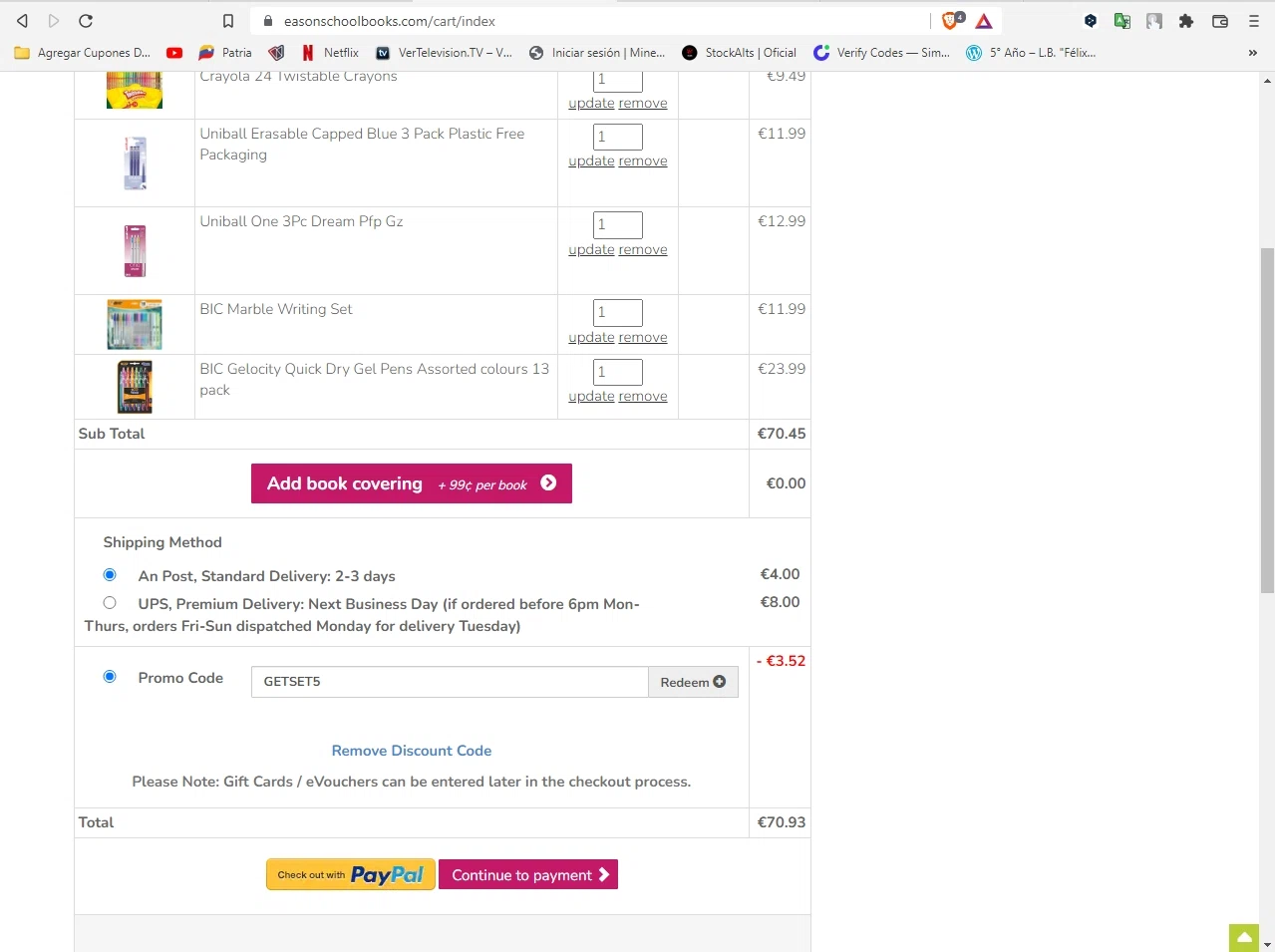
Task: Click quantity field for Uniball One Dream
Action: (x=618, y=224)
